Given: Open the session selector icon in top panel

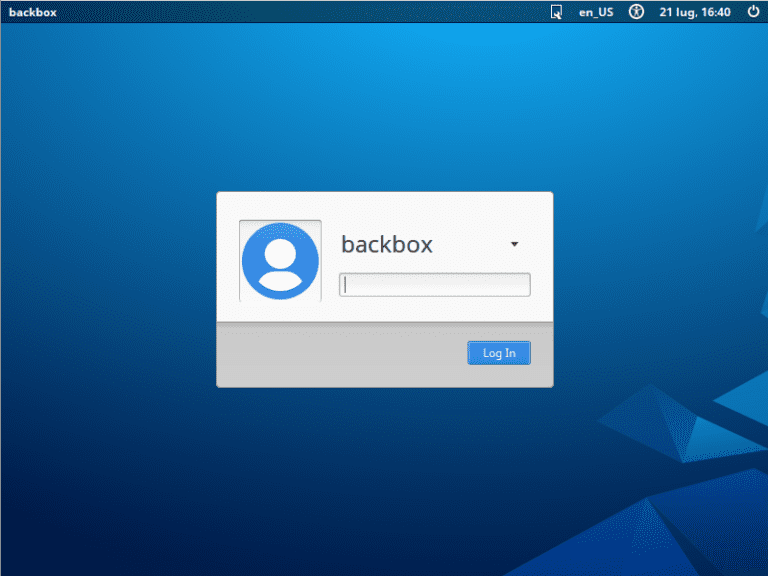Looking at the screenshot, I should tap(556, 12).
